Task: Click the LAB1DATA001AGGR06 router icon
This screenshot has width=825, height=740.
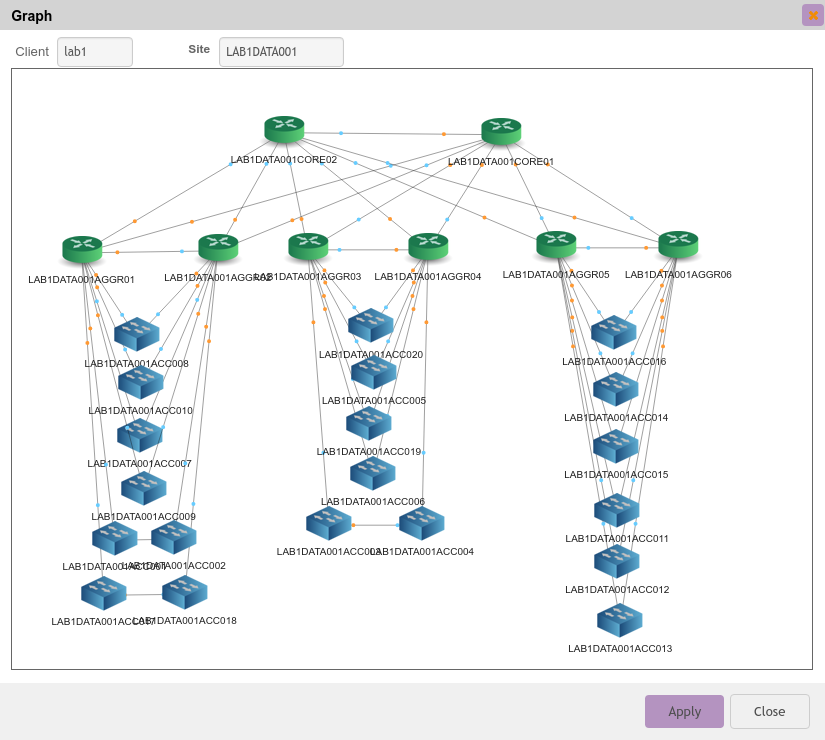Action: coord(678,244)
